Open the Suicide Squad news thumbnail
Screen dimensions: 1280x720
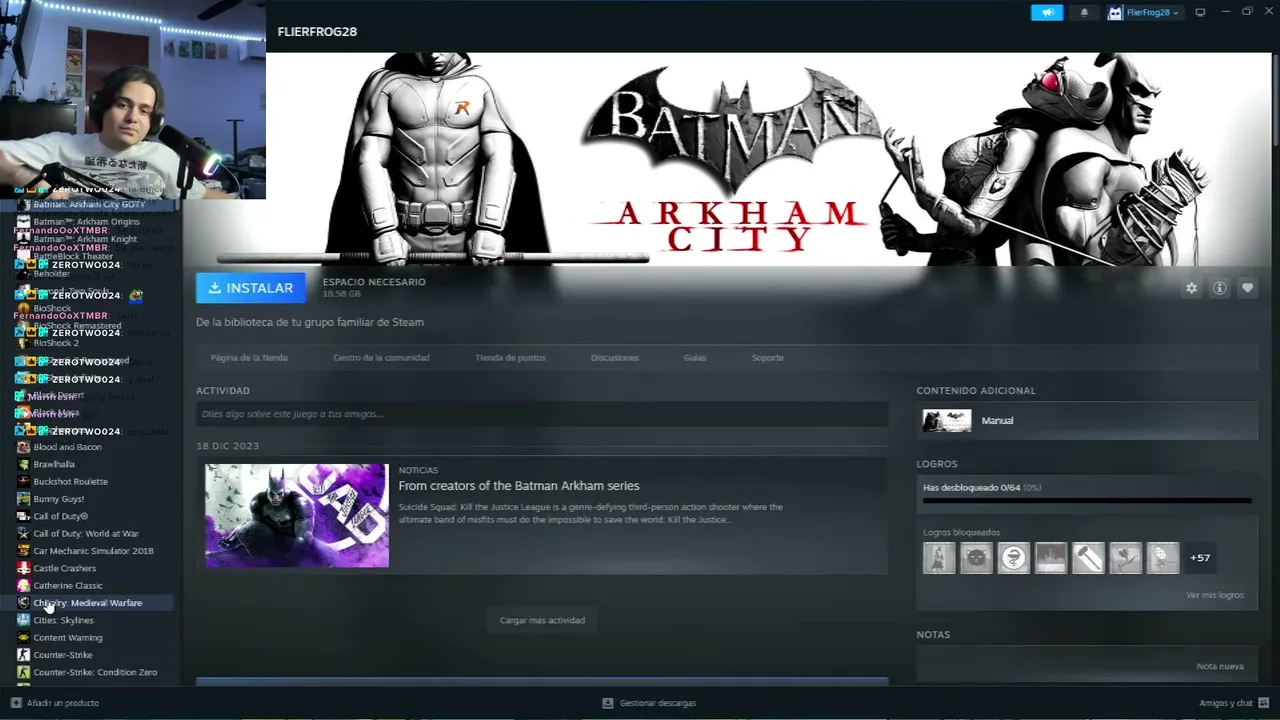pos(297,515)
